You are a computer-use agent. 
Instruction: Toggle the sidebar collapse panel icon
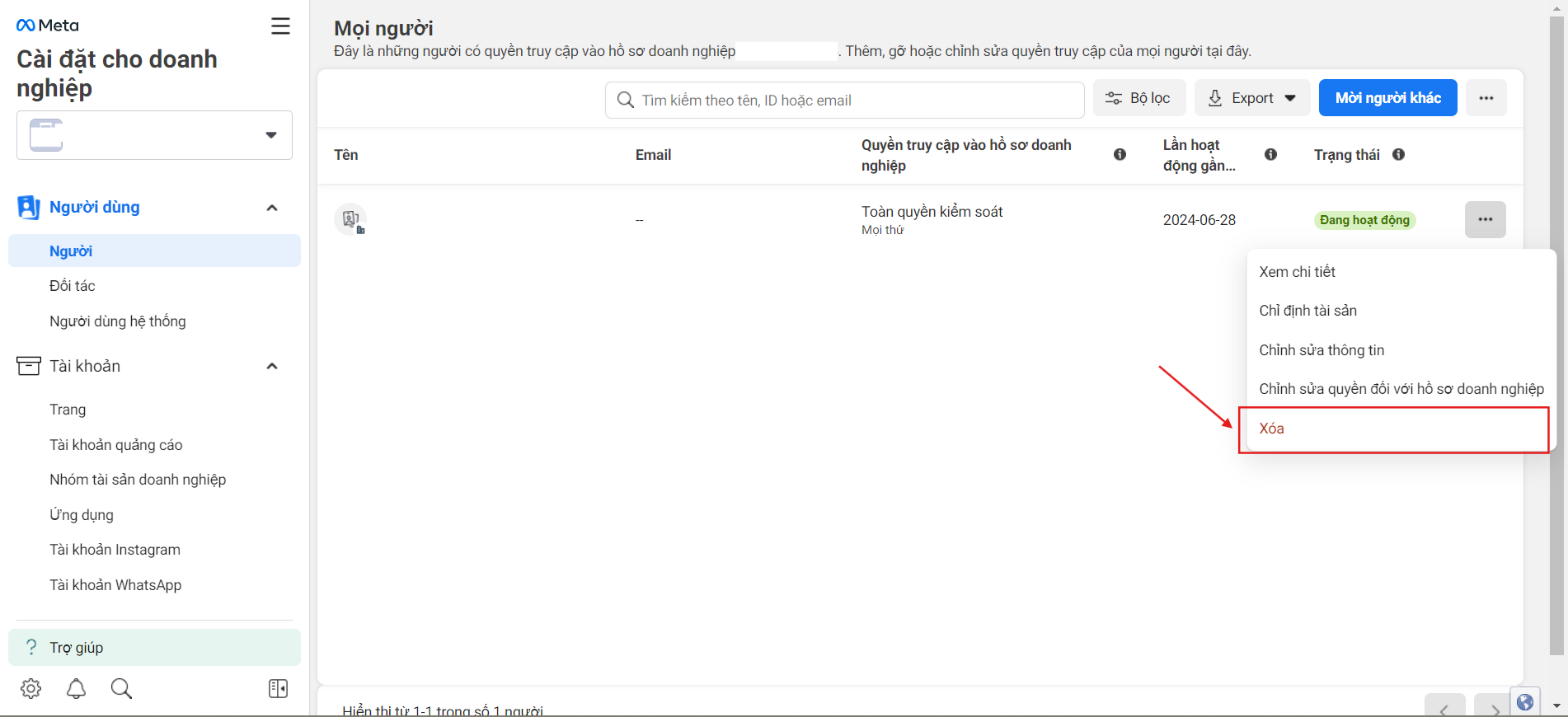[x=279, y=688]
